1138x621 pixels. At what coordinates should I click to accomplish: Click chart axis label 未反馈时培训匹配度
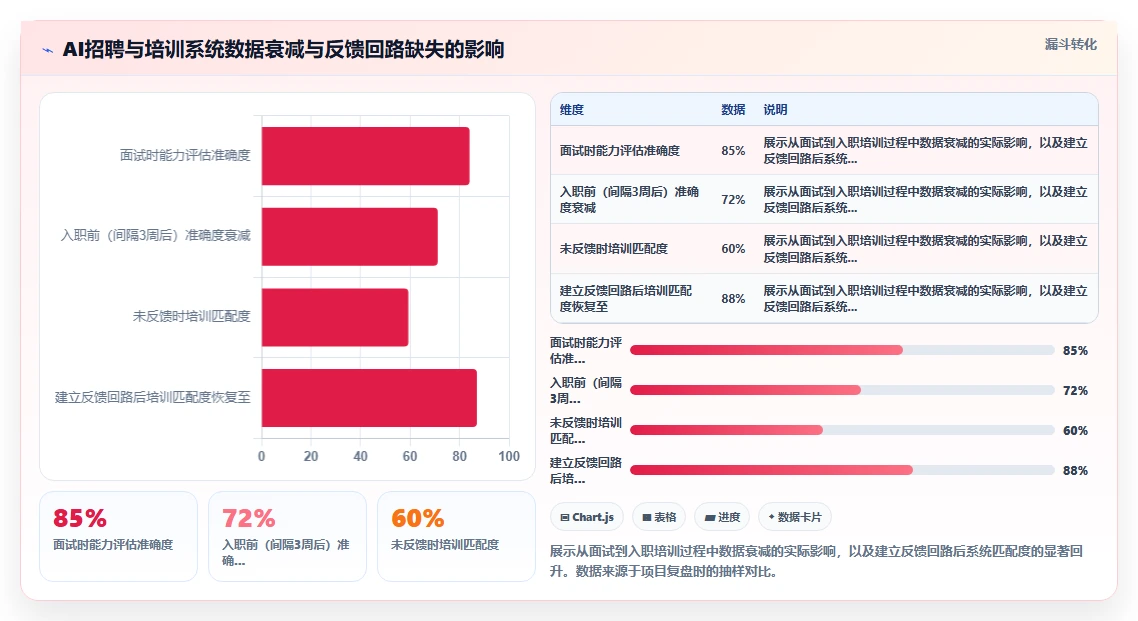coord(192,316)
